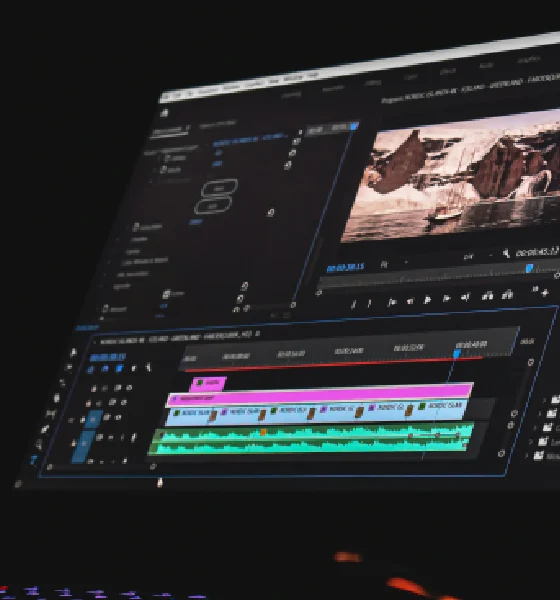Click the Lift button in Program Monitor
Viewport: 560px width, 600px height.
coord(487,295)
